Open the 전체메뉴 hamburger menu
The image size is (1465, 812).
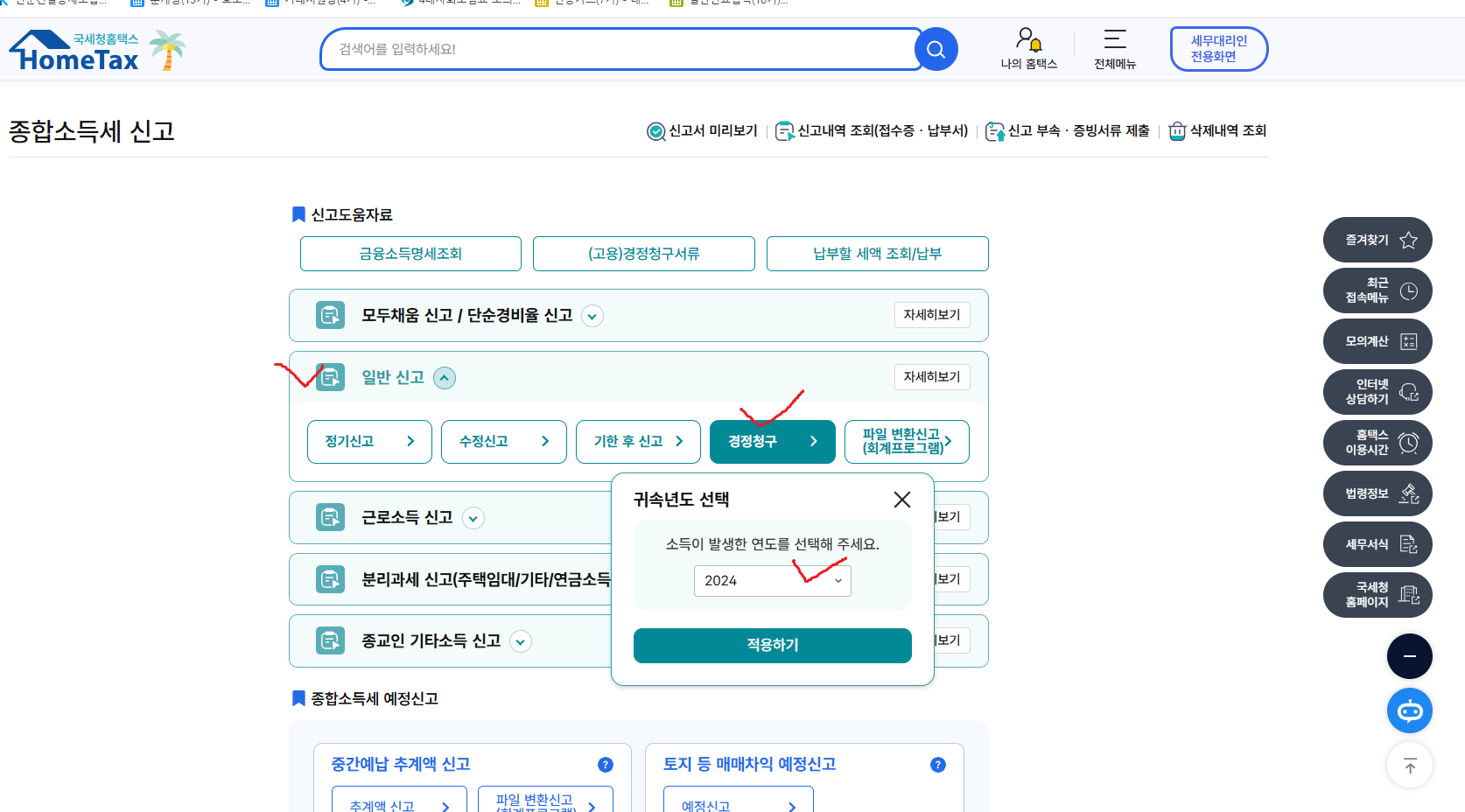click(1114, 40)
